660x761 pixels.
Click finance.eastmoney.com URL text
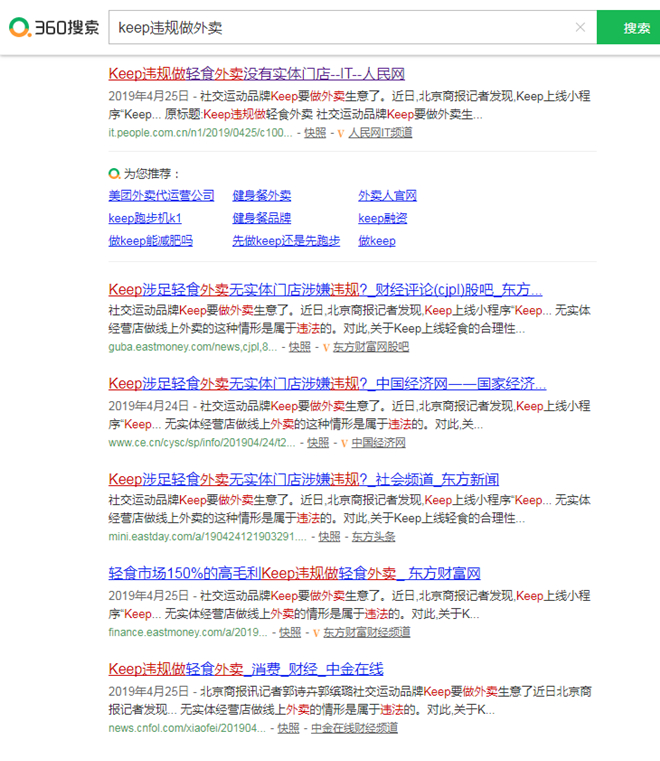(188, 632)
